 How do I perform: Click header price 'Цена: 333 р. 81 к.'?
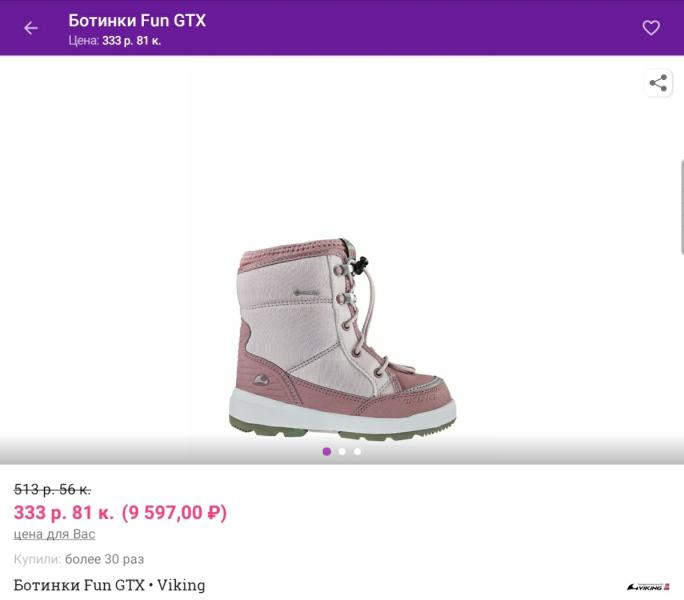[x=115, y=41]
